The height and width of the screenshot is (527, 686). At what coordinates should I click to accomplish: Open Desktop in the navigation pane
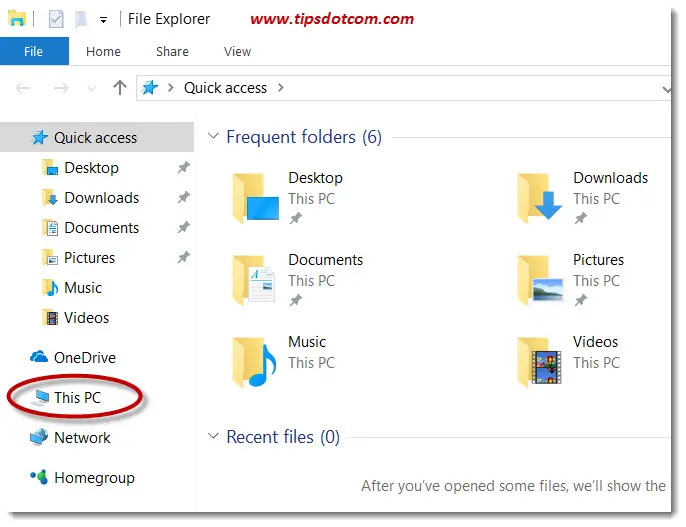tap(91, 168)
